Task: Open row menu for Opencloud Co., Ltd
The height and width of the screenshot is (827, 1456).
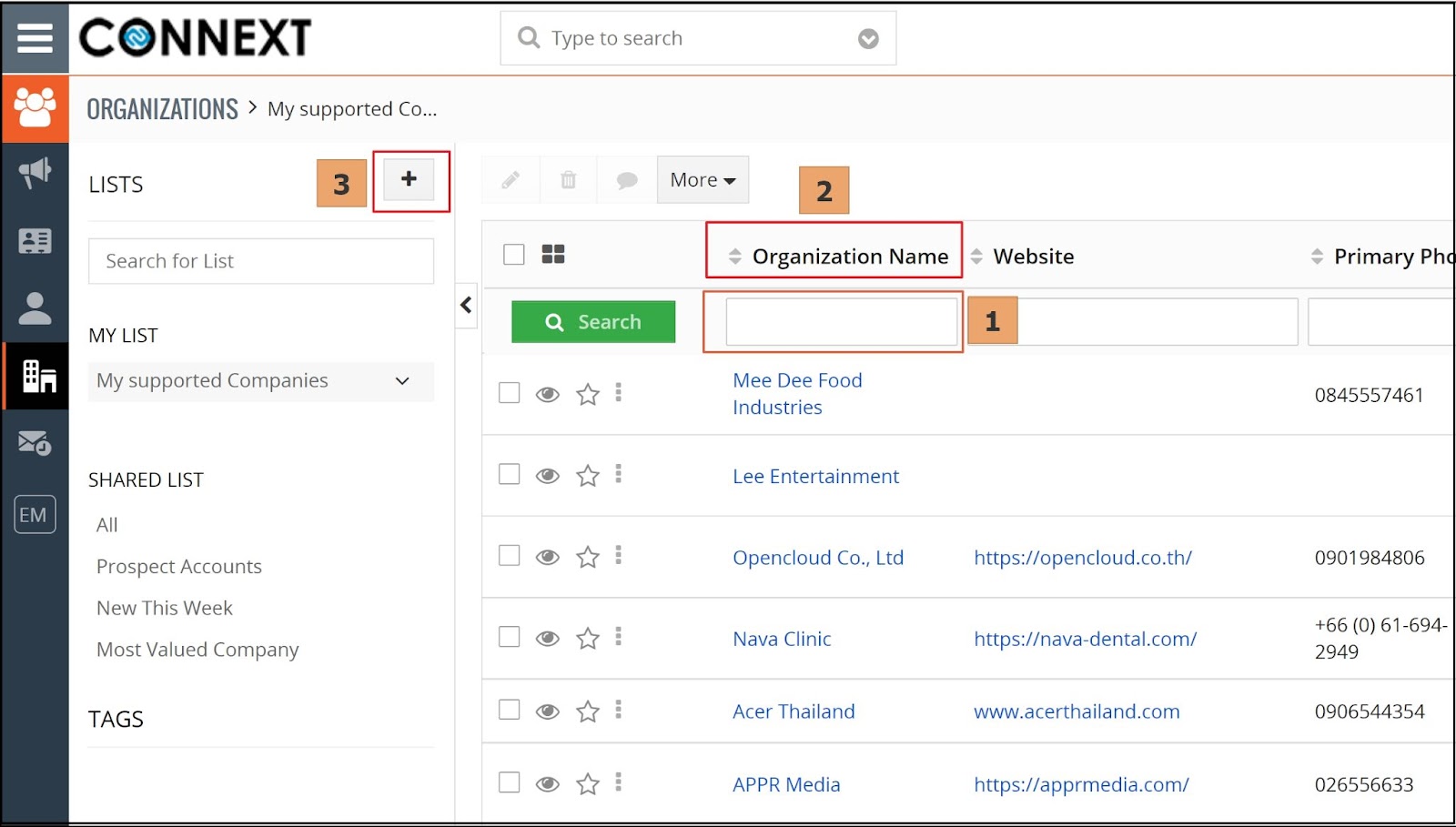Action: coord(619,555)
